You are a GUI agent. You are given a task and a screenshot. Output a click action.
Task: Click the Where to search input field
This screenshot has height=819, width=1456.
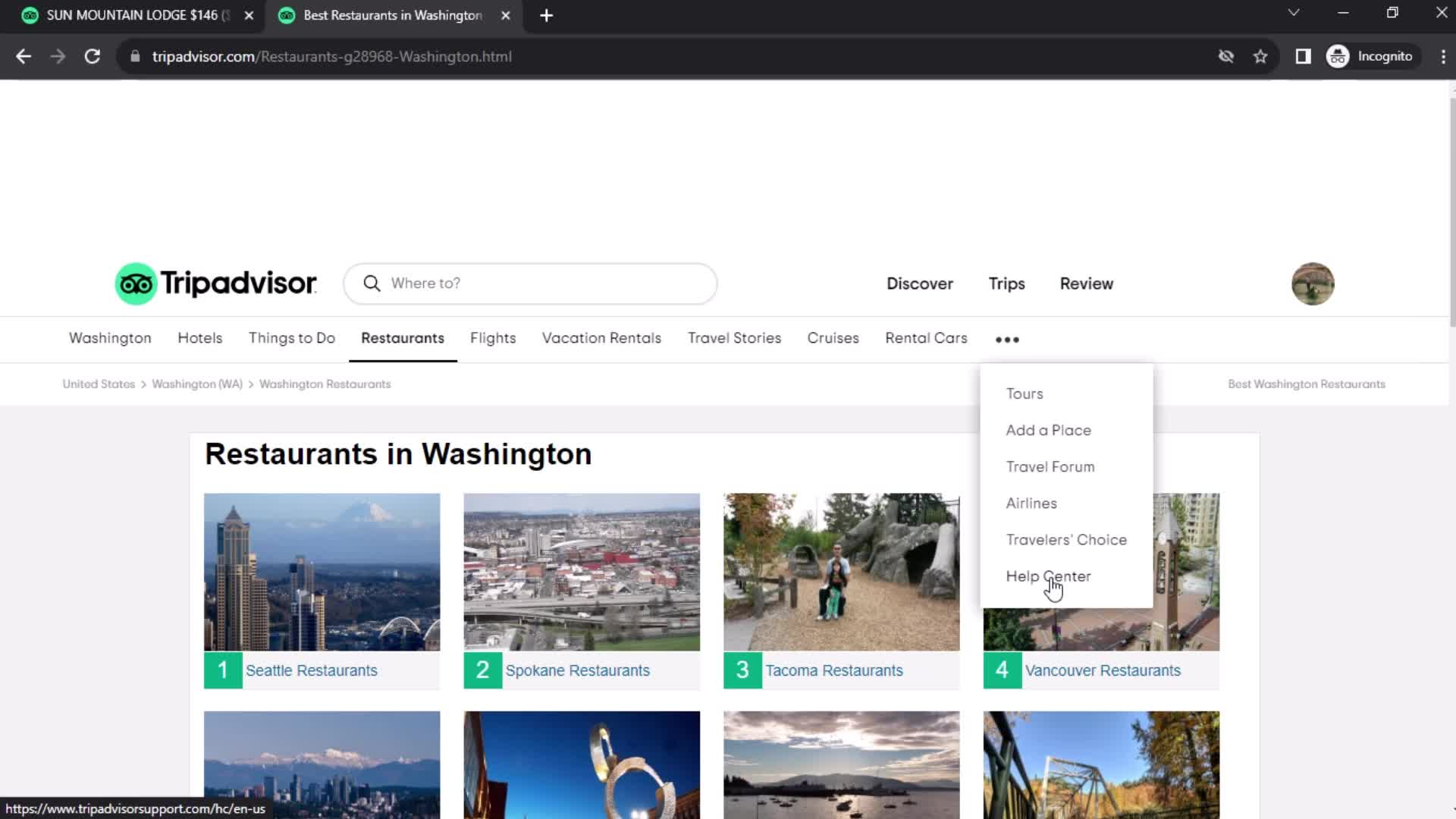[530, 283]
